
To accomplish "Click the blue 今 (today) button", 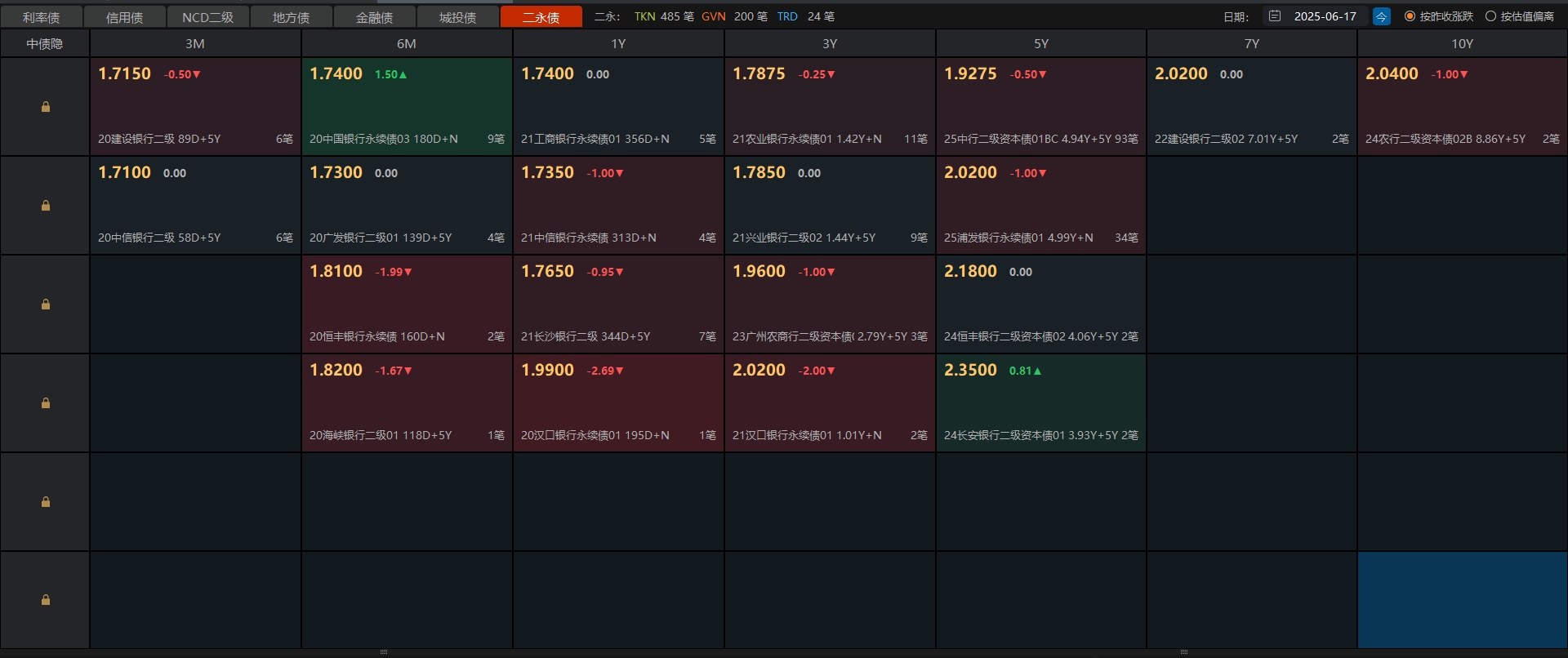I will point(1382,16).
